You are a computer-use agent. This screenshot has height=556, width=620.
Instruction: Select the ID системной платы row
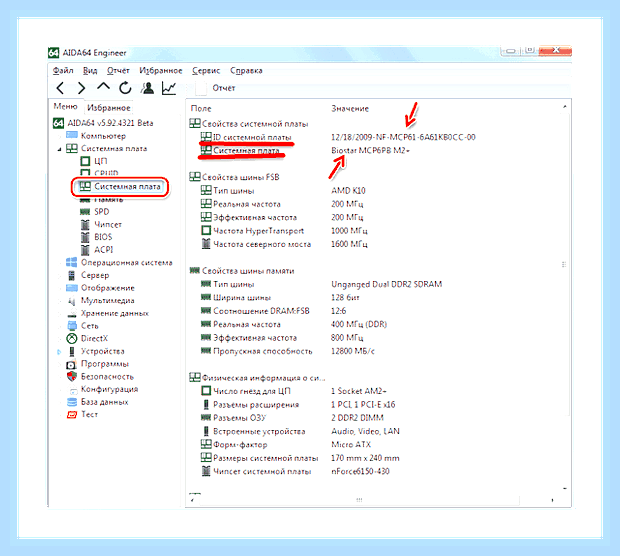pos(338,137)
